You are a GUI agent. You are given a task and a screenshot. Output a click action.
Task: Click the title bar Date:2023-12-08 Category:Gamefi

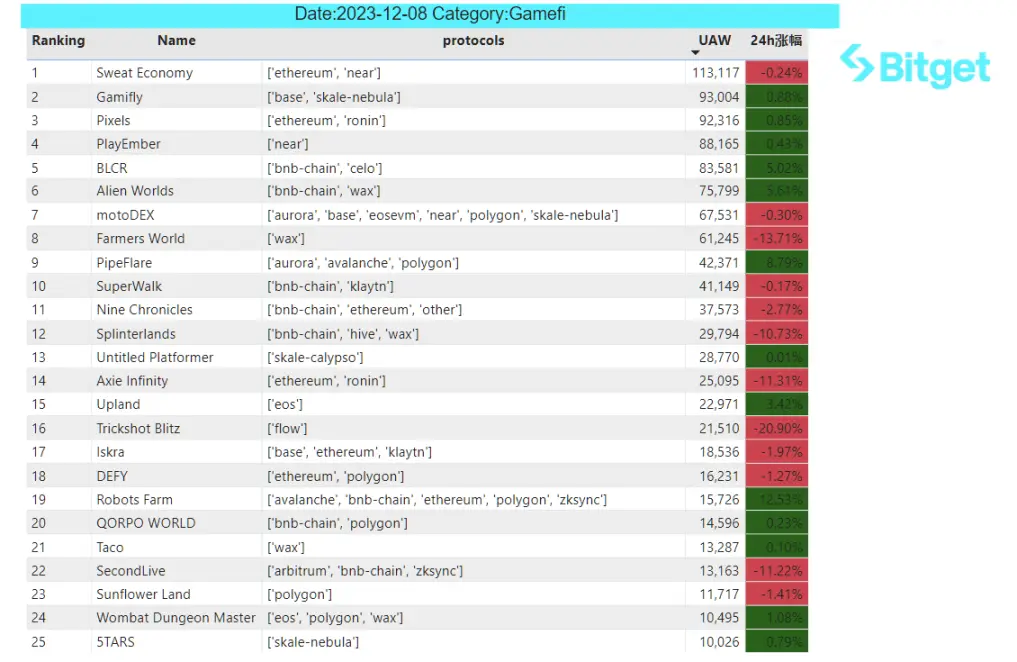[x=429, y=15]
